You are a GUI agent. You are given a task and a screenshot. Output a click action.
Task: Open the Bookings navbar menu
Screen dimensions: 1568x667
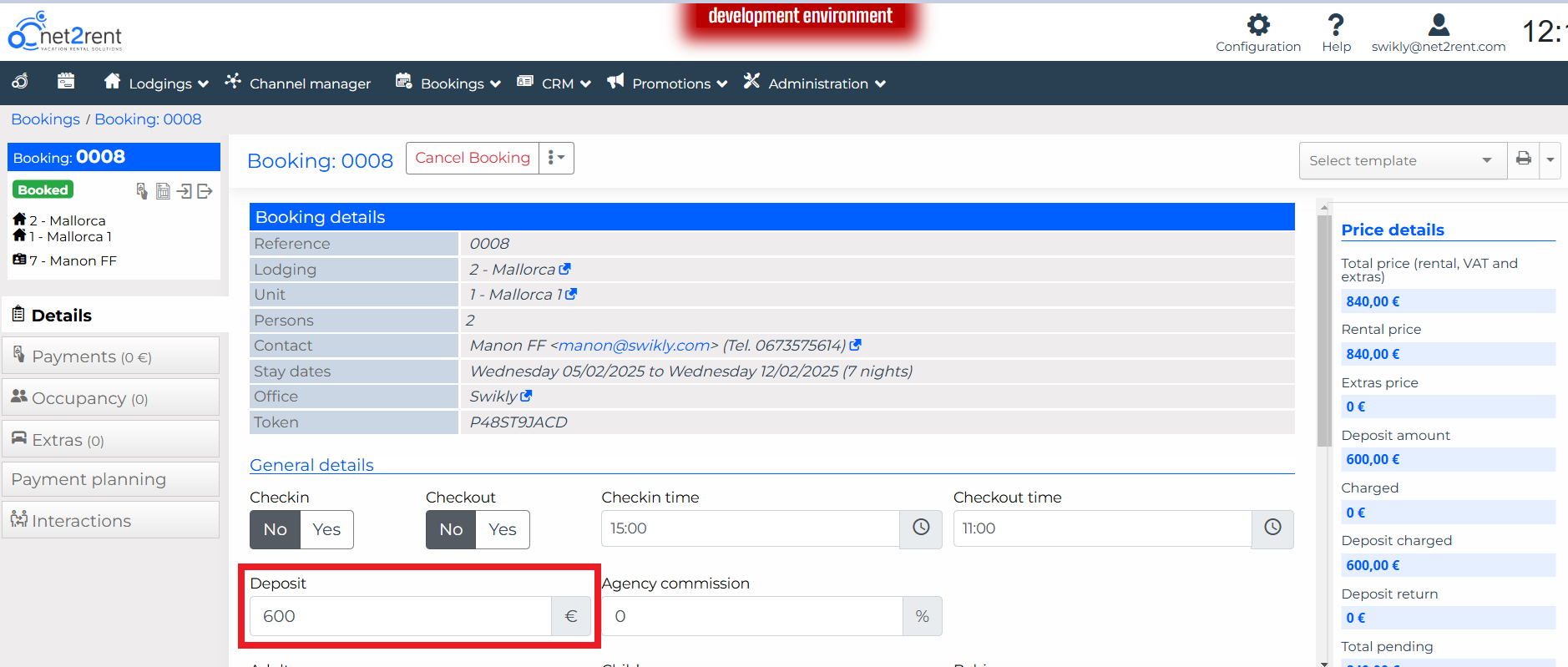[x=448, y=83]
